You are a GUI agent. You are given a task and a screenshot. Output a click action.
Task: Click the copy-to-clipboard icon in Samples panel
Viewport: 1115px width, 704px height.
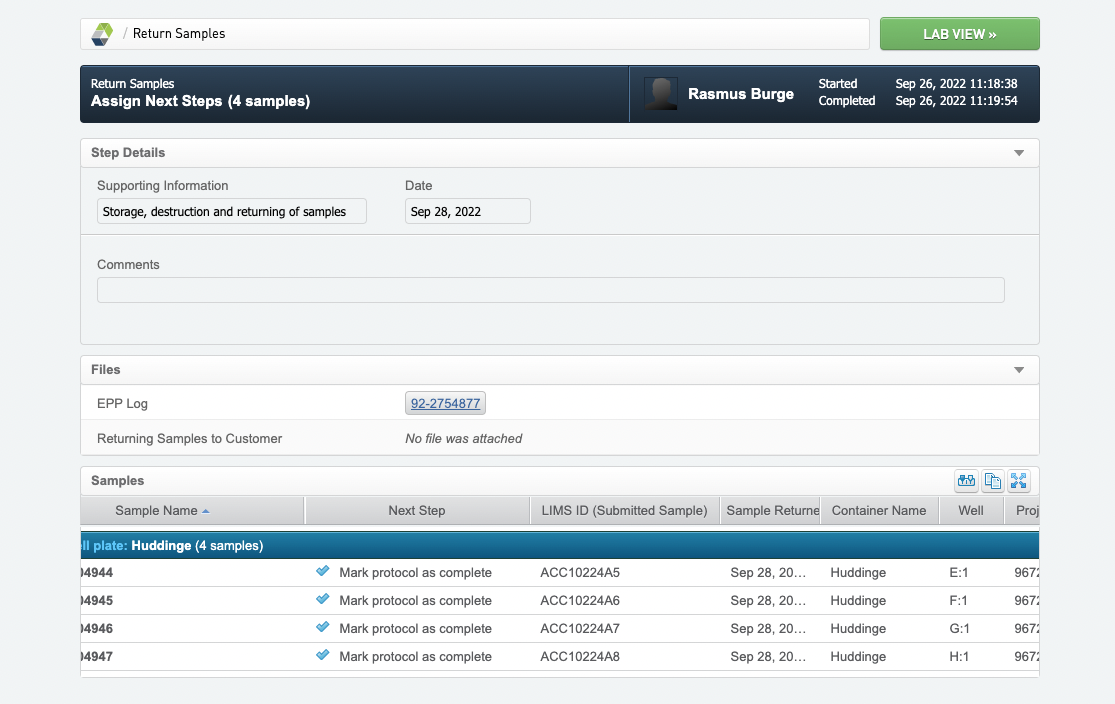point(992,481)
